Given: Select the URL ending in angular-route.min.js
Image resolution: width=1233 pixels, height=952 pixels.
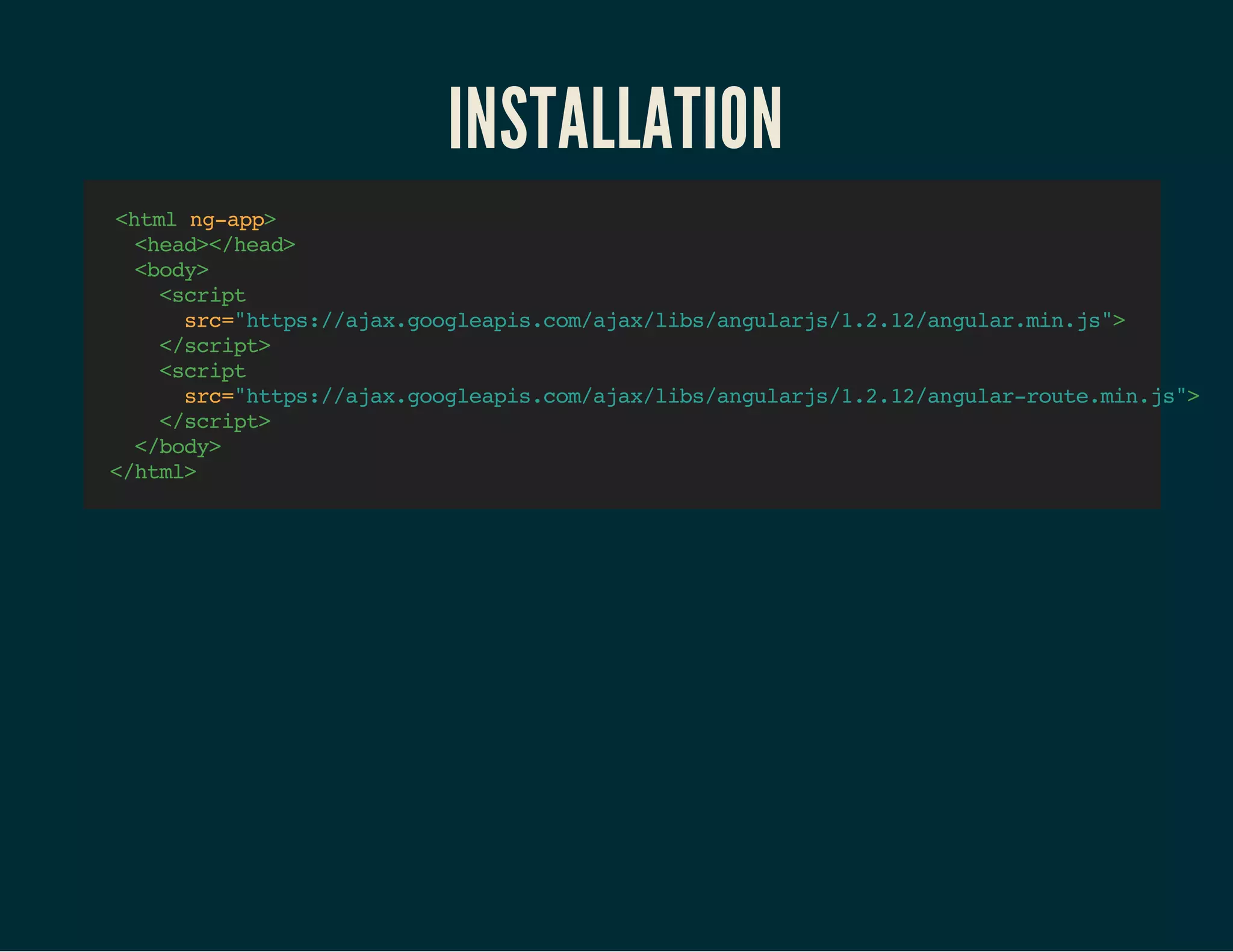Looking at the screenshot, I should (710, 397).
